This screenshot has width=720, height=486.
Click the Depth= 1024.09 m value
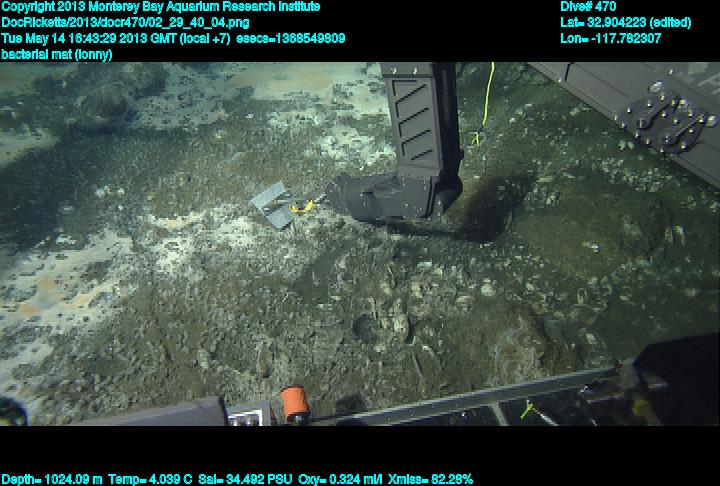click(x=52, y=479)
